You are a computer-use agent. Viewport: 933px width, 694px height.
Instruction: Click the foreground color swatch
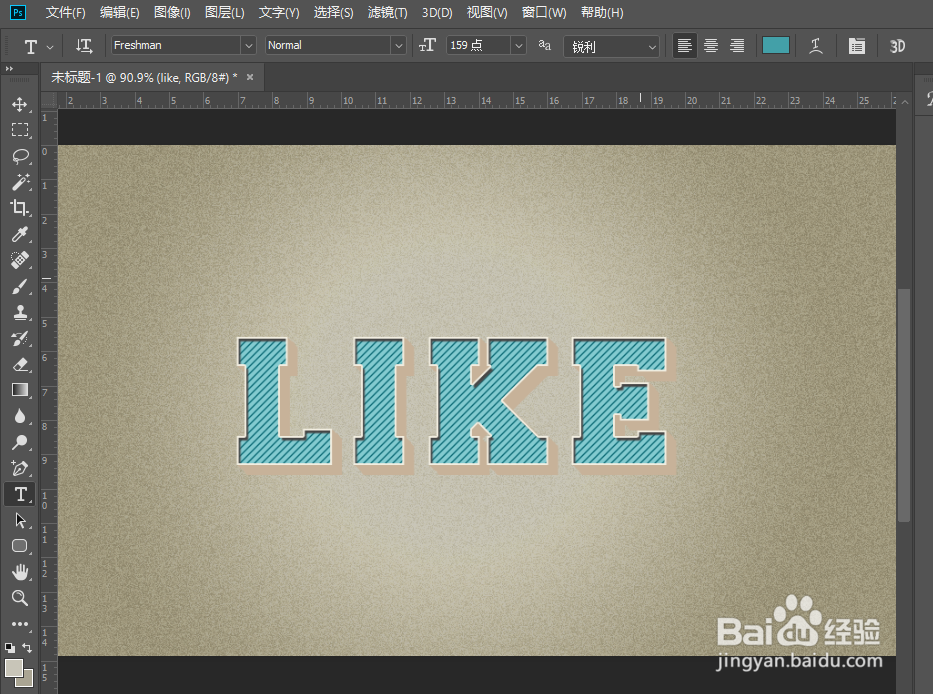[14, 668]
